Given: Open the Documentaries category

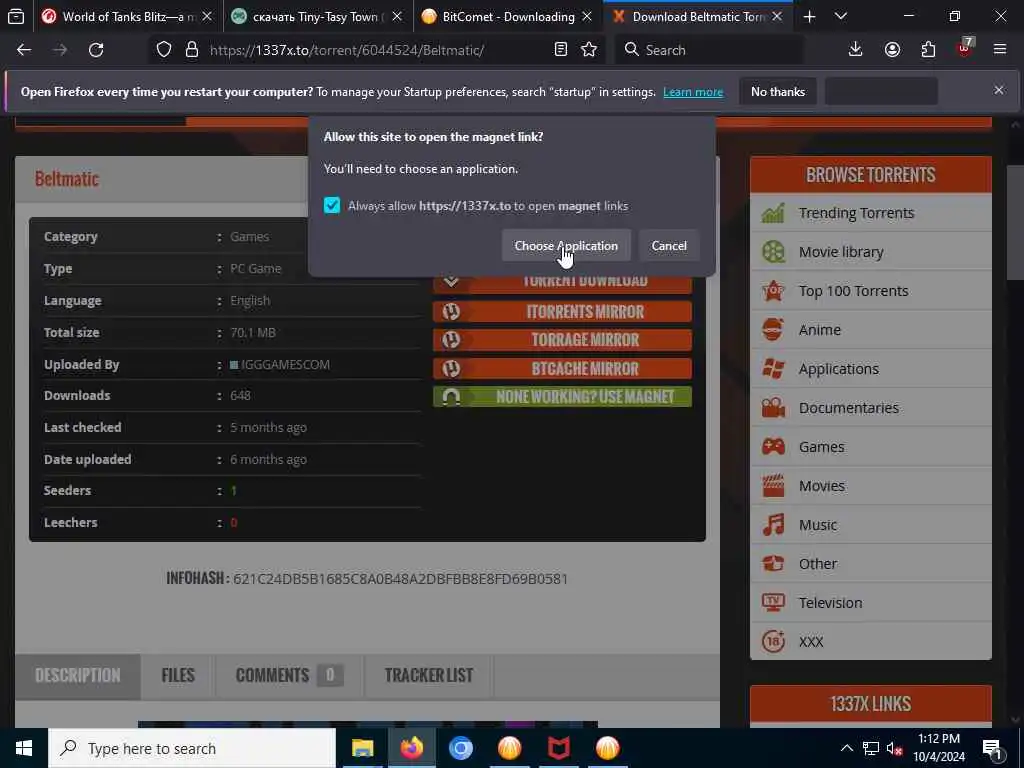Looking at the screenshot, I should tap(871, 408).
